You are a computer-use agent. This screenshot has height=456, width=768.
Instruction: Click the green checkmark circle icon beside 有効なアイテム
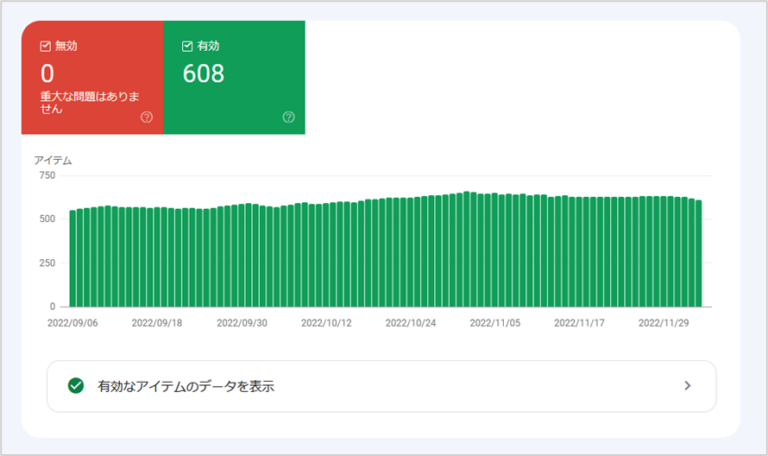75,386
